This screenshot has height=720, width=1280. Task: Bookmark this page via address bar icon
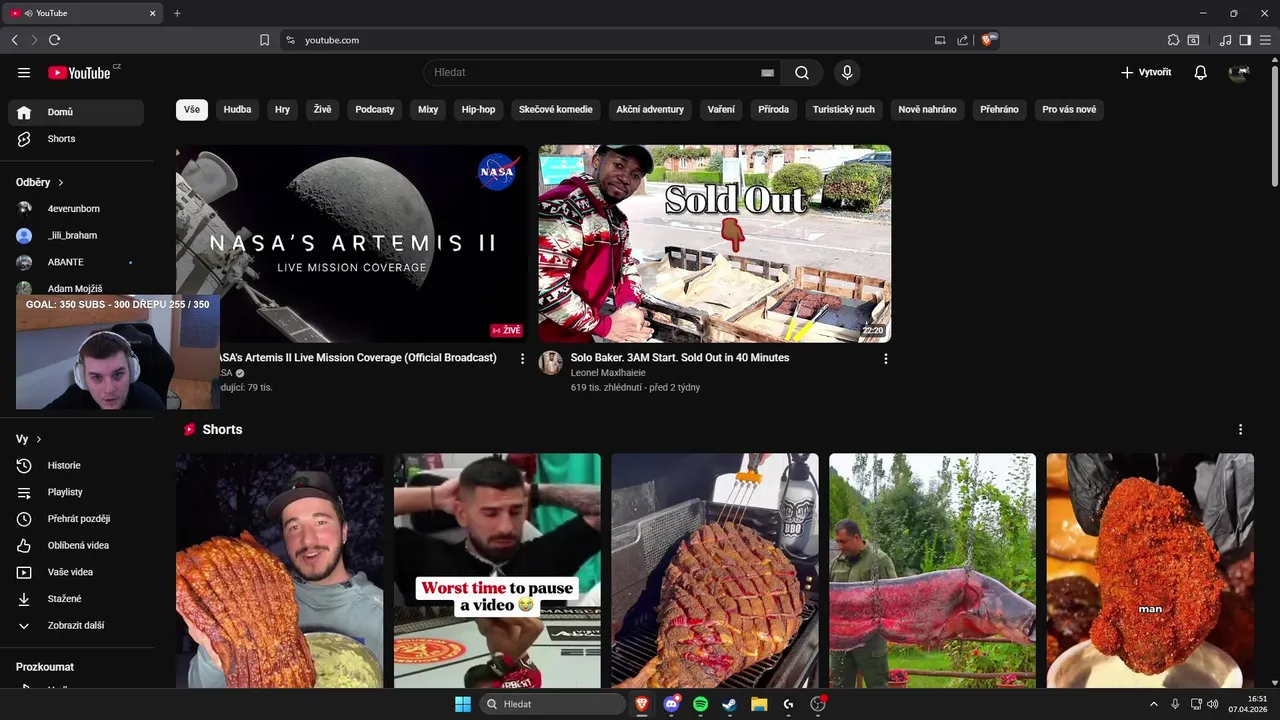pos(264,40)
